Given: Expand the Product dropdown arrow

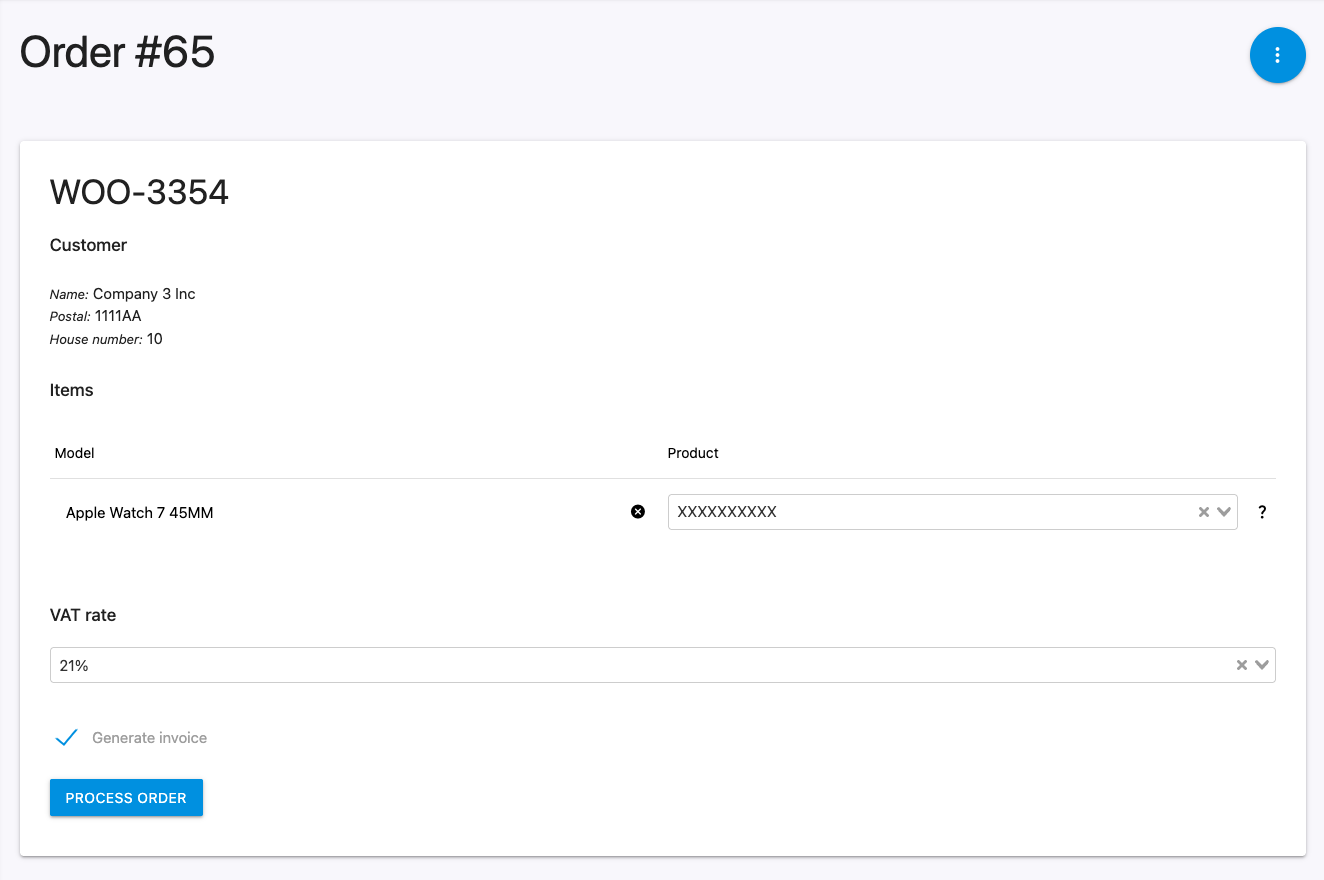Looking at the screenshot, I should pos(1224,512).
